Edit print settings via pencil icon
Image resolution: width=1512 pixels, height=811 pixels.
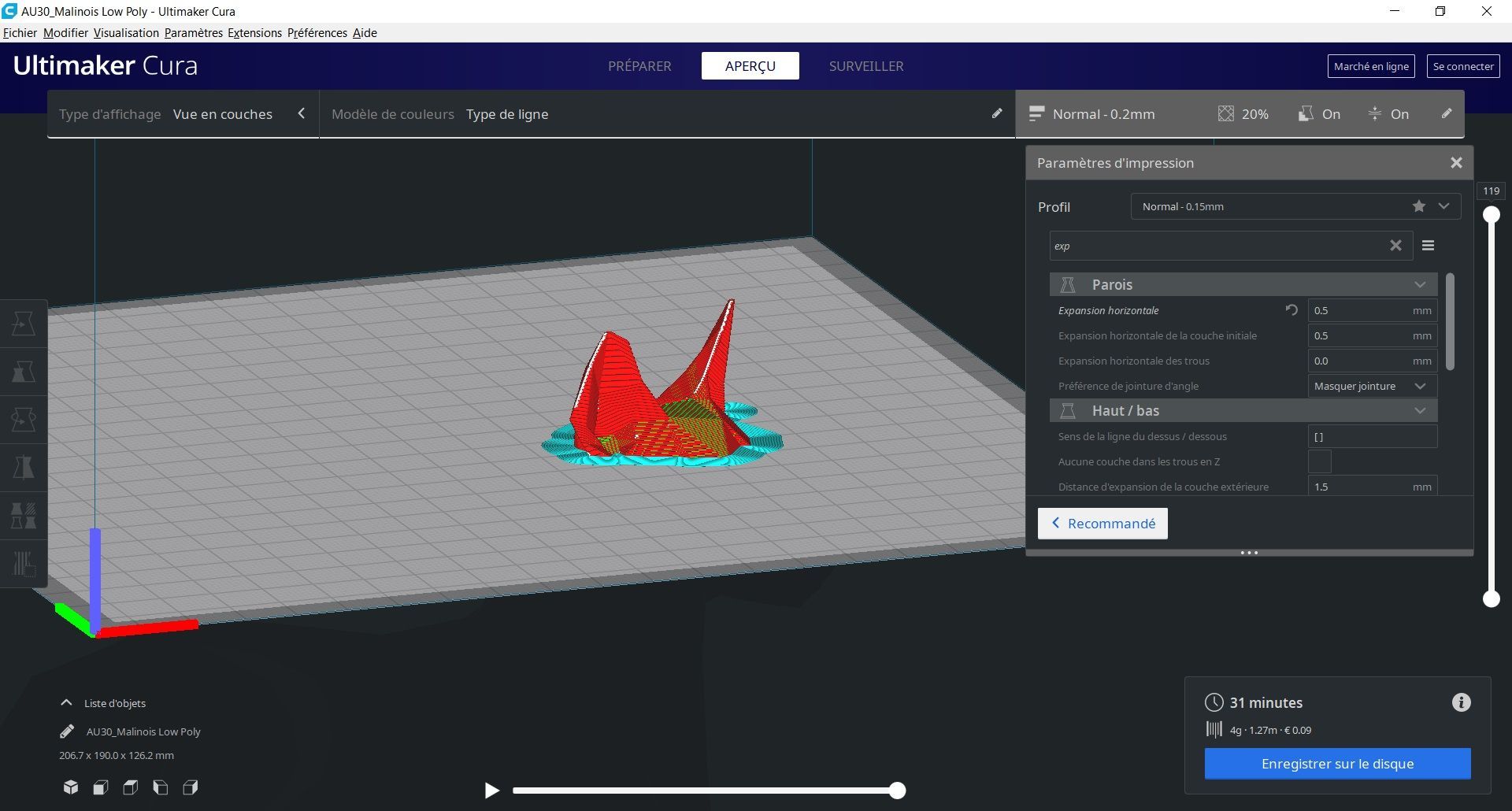click(1447, 113)
